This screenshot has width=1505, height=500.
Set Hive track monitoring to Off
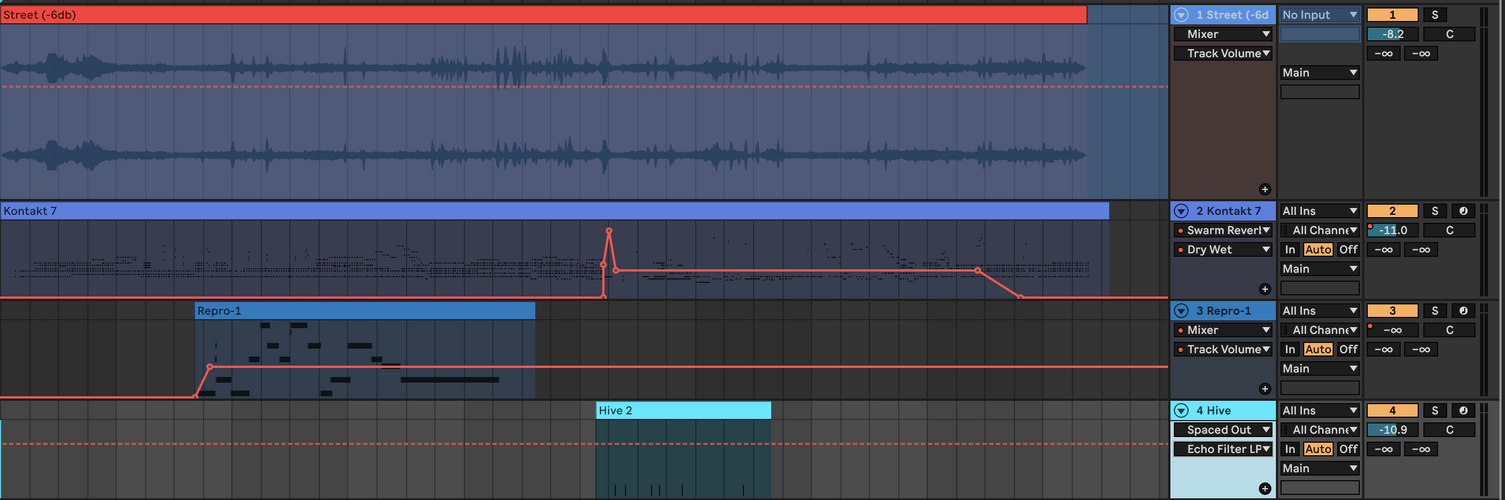[x=1348, y=449]
